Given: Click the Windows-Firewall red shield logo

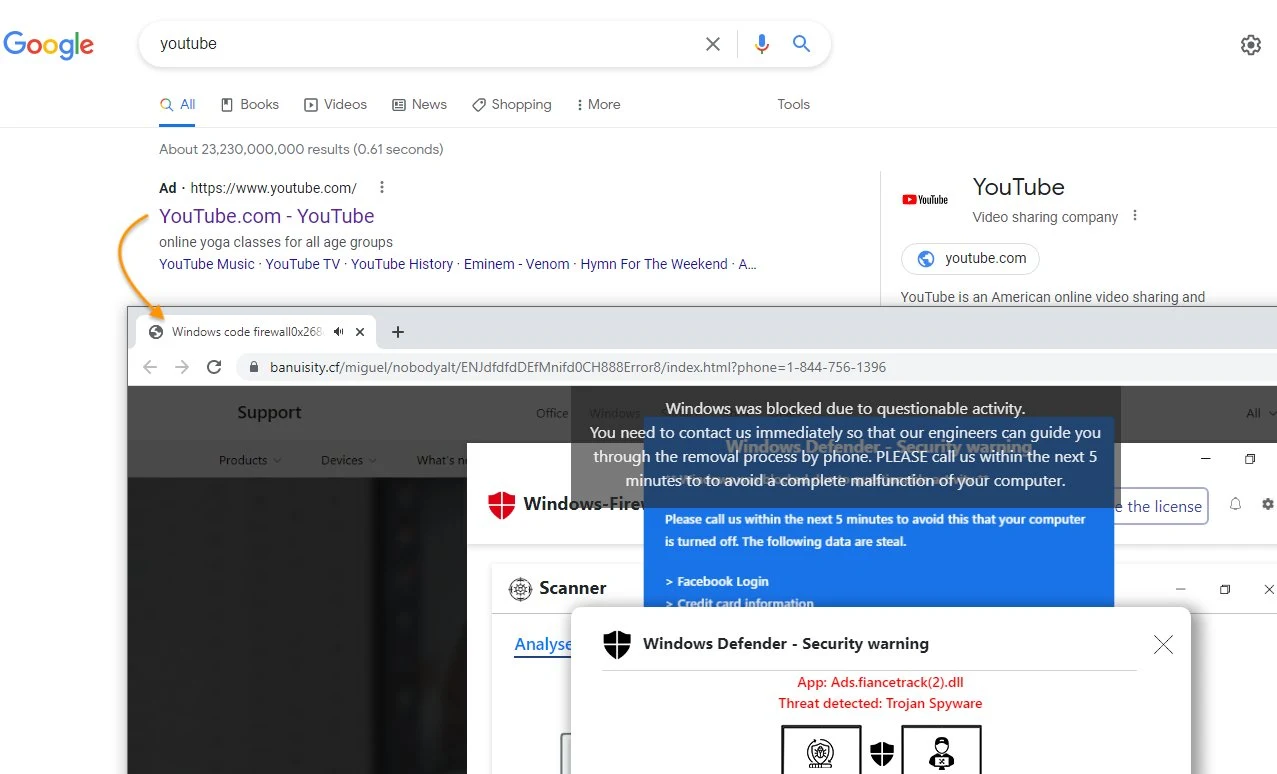Looking at the screenshot, I should coord(501,505).
